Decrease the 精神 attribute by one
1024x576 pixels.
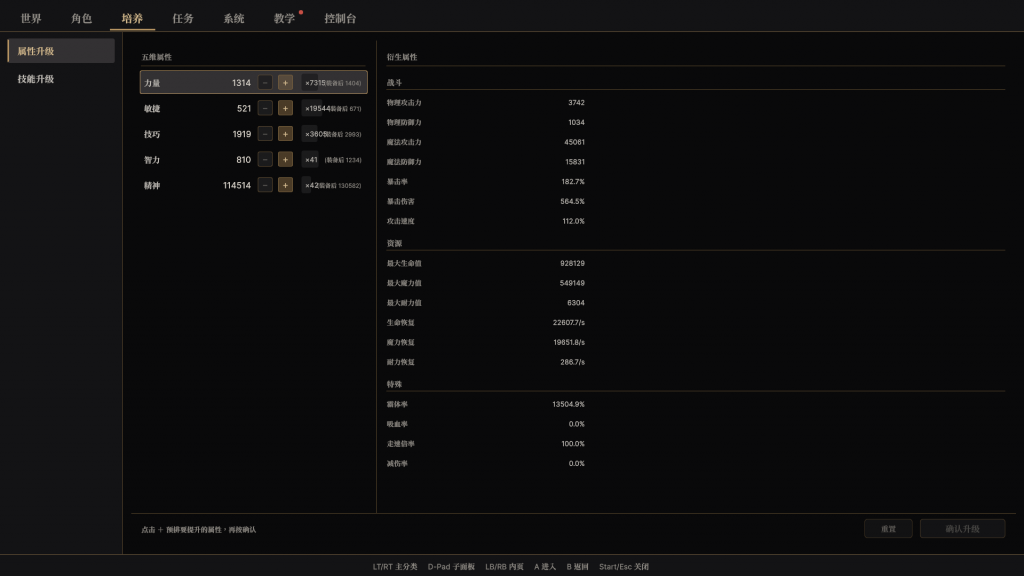point(265,185)
